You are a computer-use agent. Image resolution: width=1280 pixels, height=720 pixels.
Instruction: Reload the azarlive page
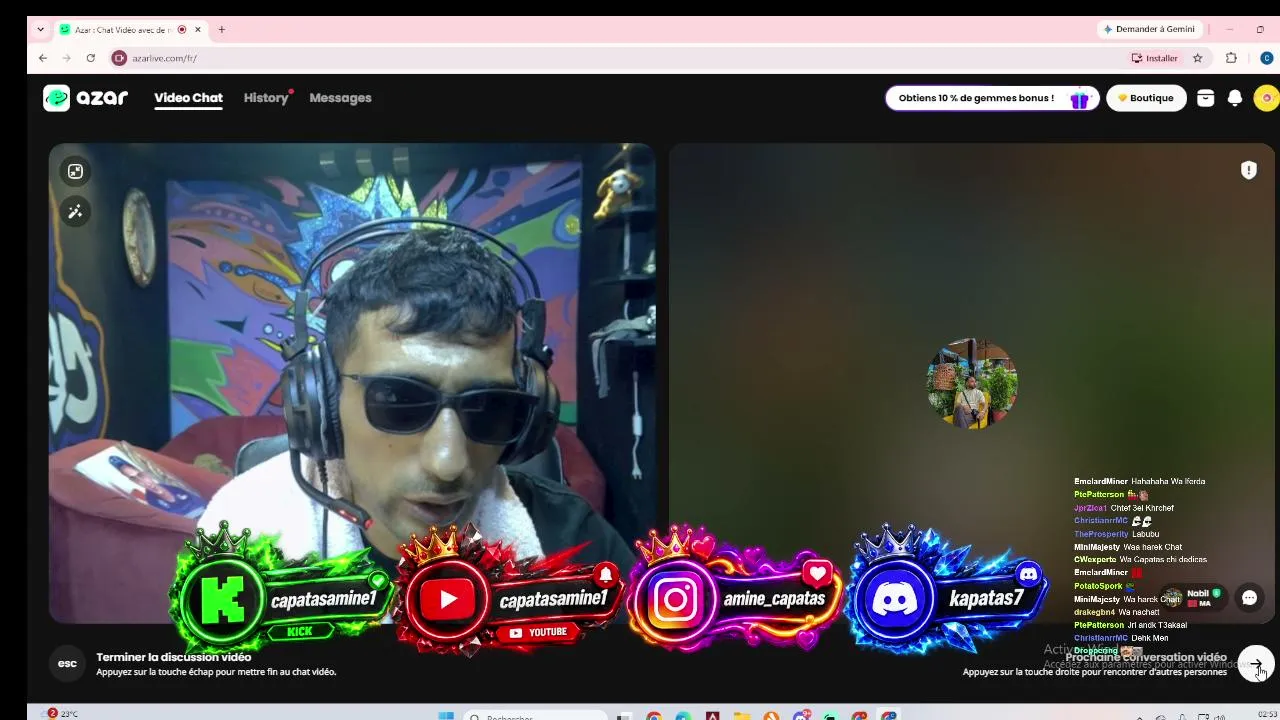click(x=90, y=58)
